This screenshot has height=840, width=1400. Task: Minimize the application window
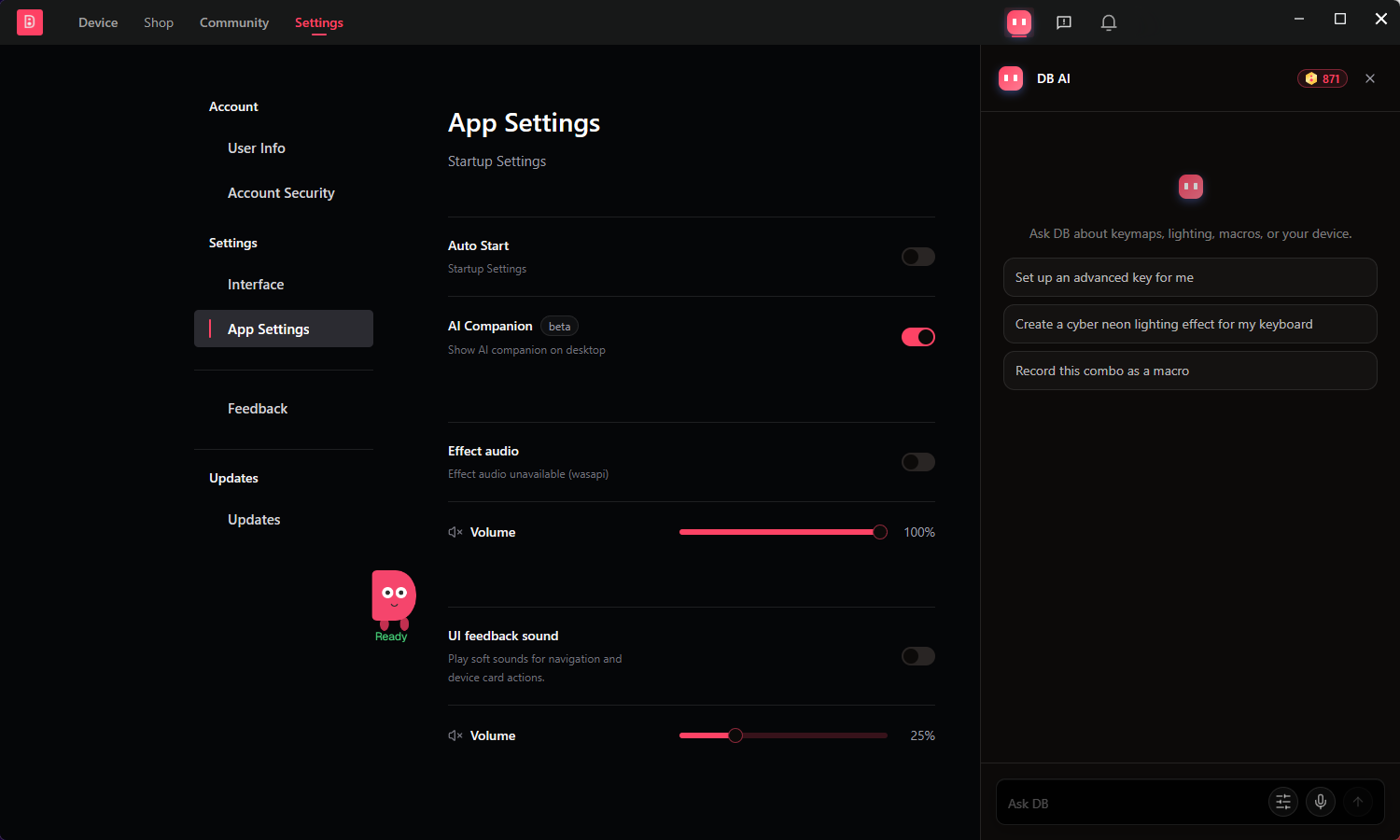coord(1299,19)
